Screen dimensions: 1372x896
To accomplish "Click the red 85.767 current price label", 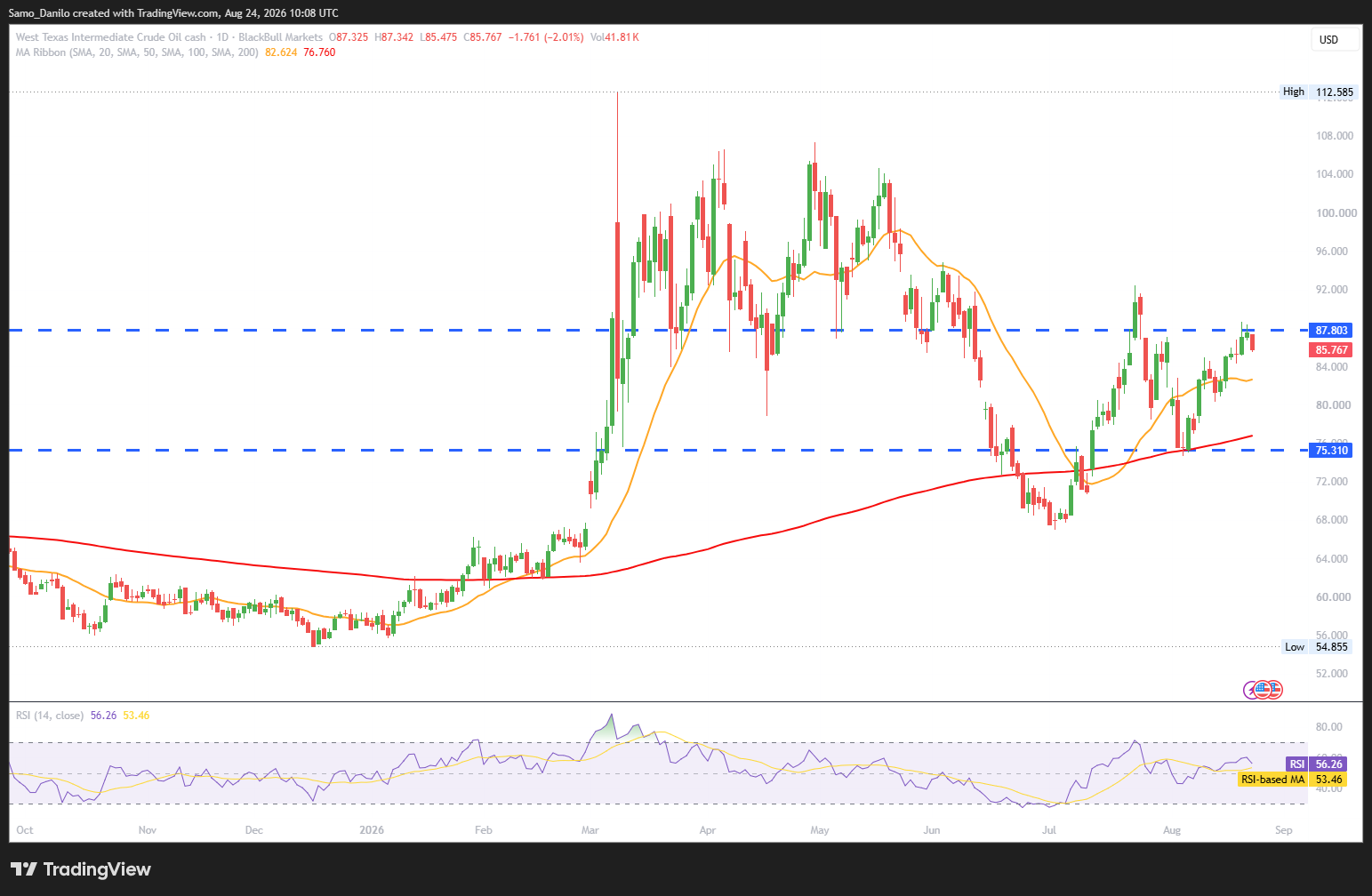I will (x=1332, y=349).
